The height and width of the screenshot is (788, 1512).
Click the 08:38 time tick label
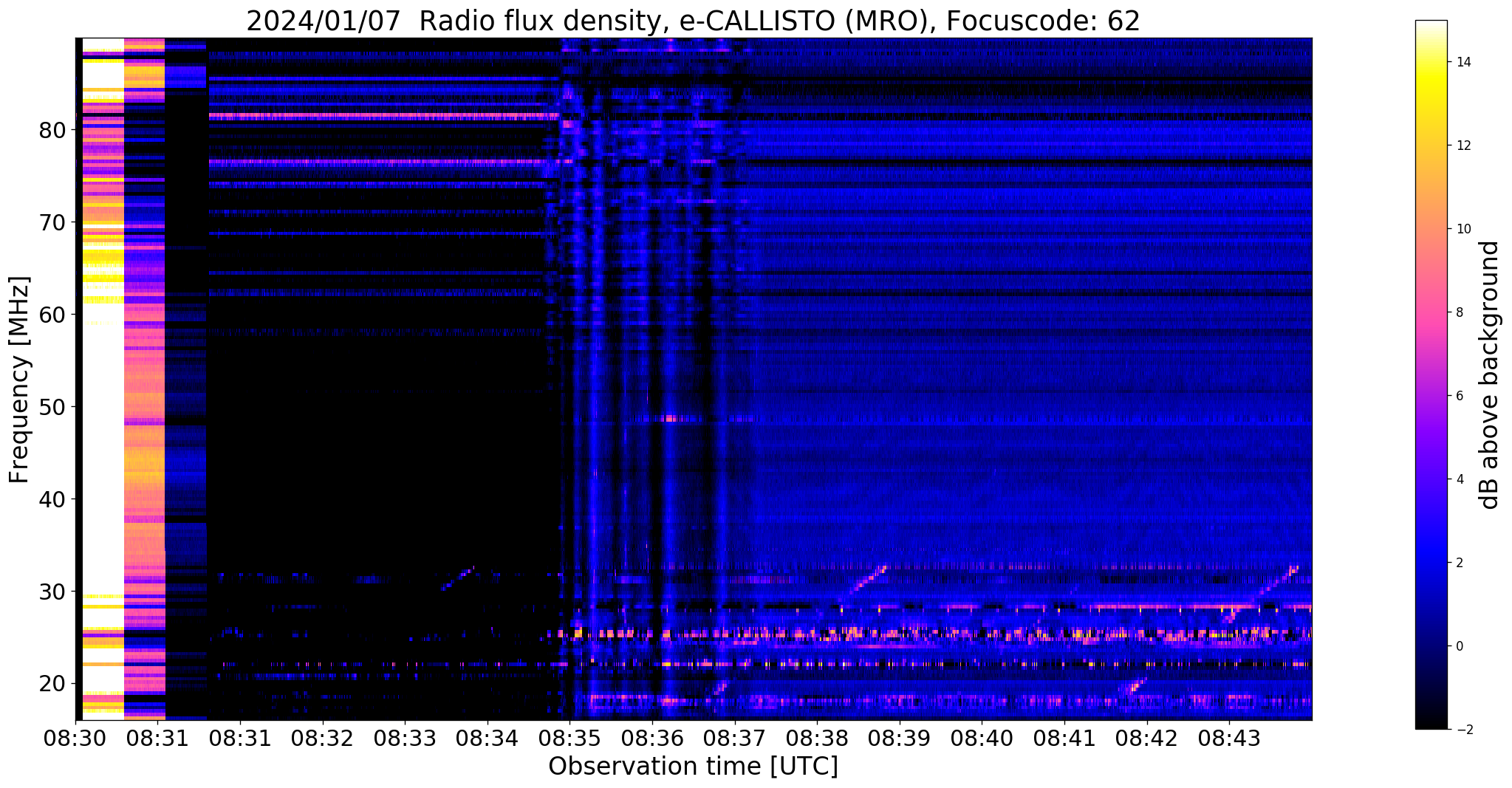[x=817, y=738]
